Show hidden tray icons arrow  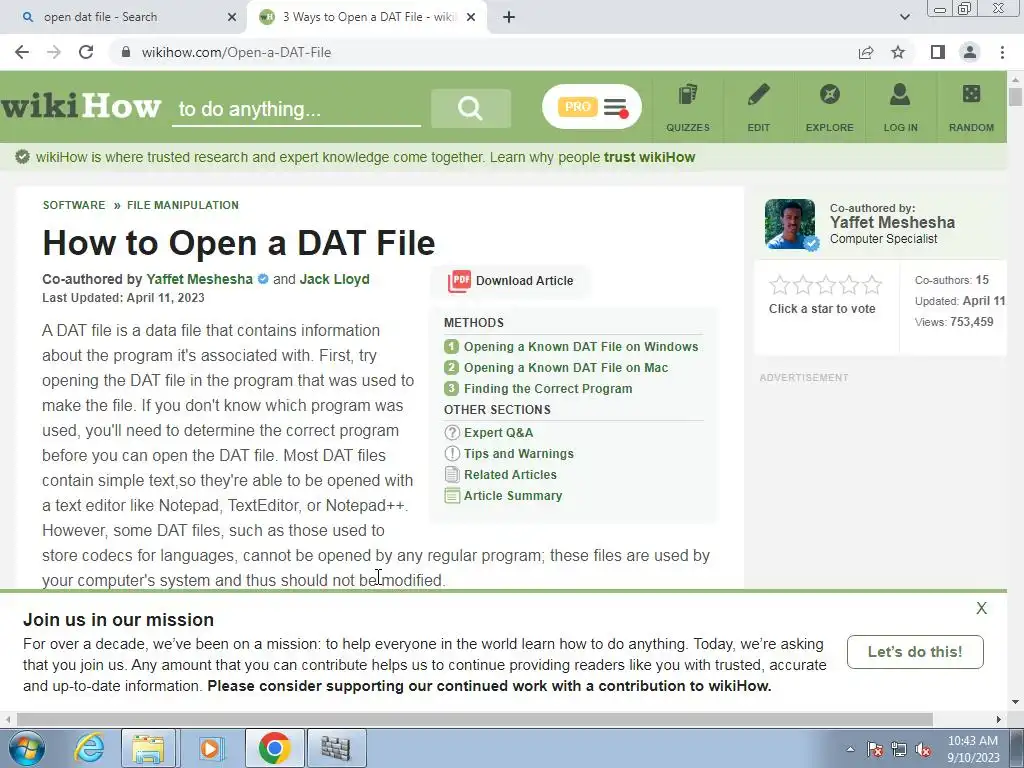(850, 749)
